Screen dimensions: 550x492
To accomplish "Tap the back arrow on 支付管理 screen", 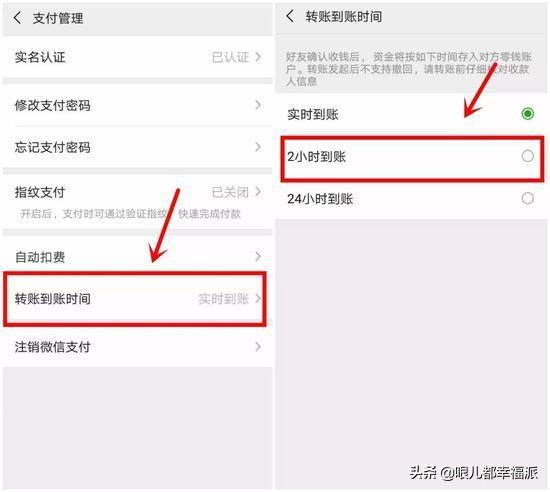I will click(x=17, y=17).
